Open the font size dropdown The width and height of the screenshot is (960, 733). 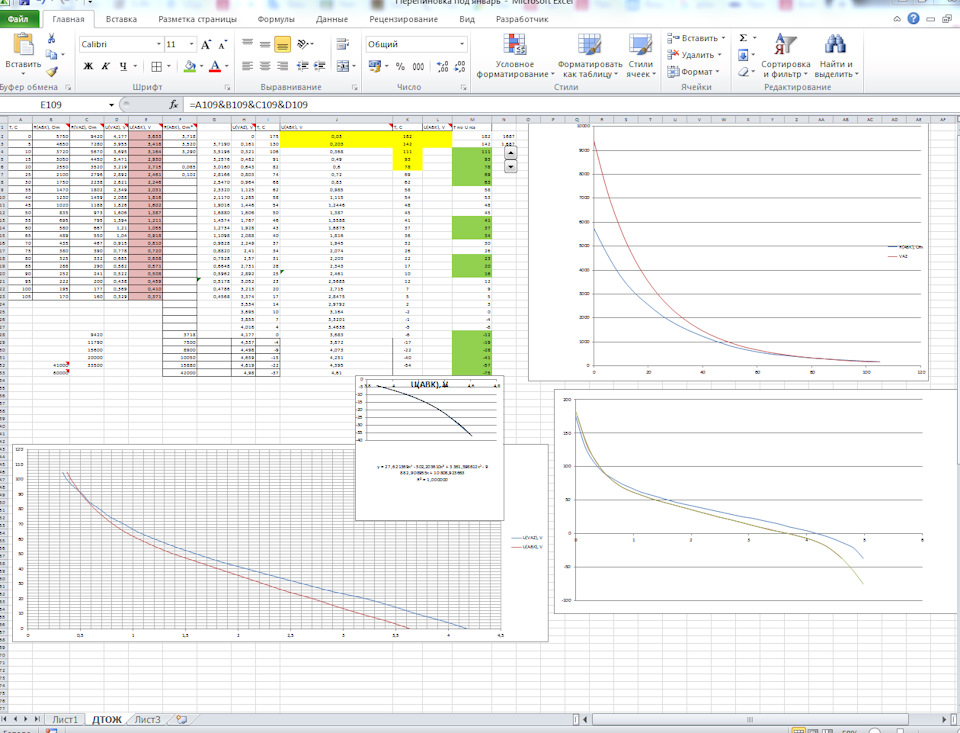[190, 45]
